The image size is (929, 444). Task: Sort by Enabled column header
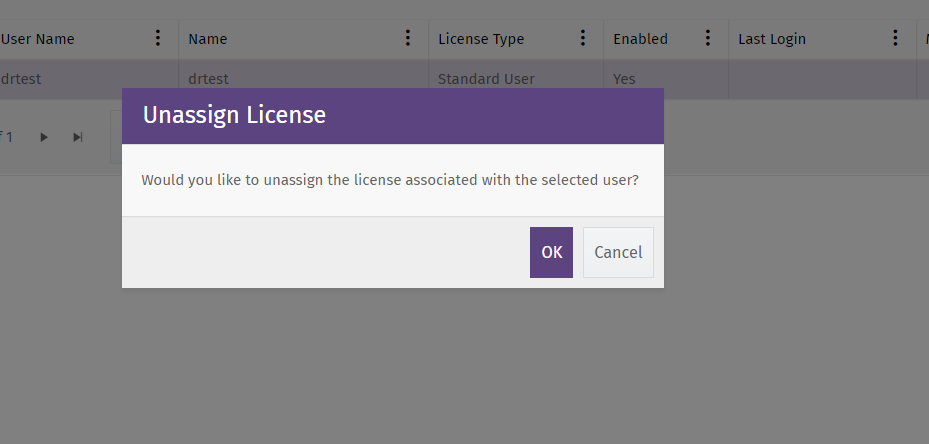tap(640, 39)
